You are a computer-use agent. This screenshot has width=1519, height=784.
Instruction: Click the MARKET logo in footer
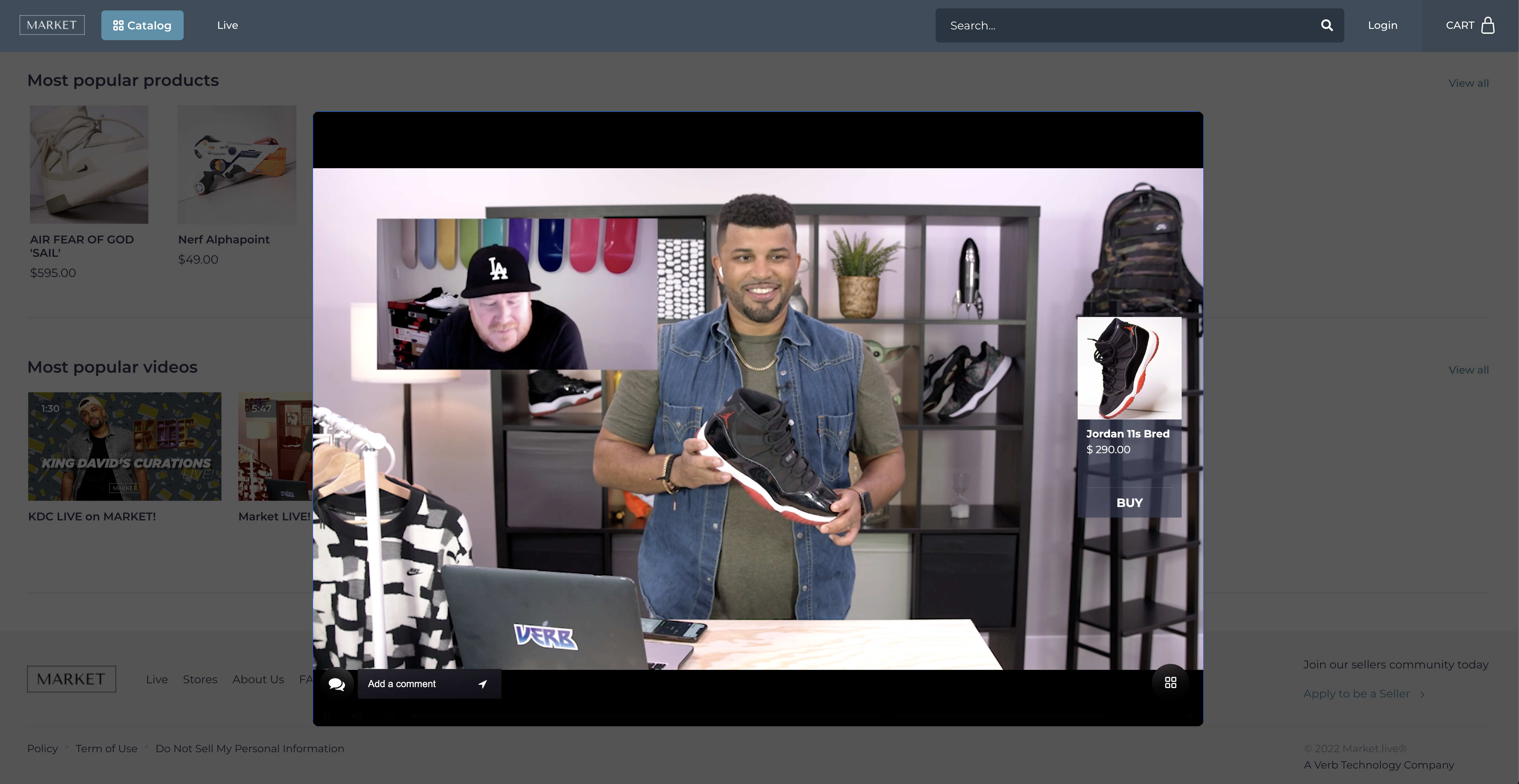[71, 679]
